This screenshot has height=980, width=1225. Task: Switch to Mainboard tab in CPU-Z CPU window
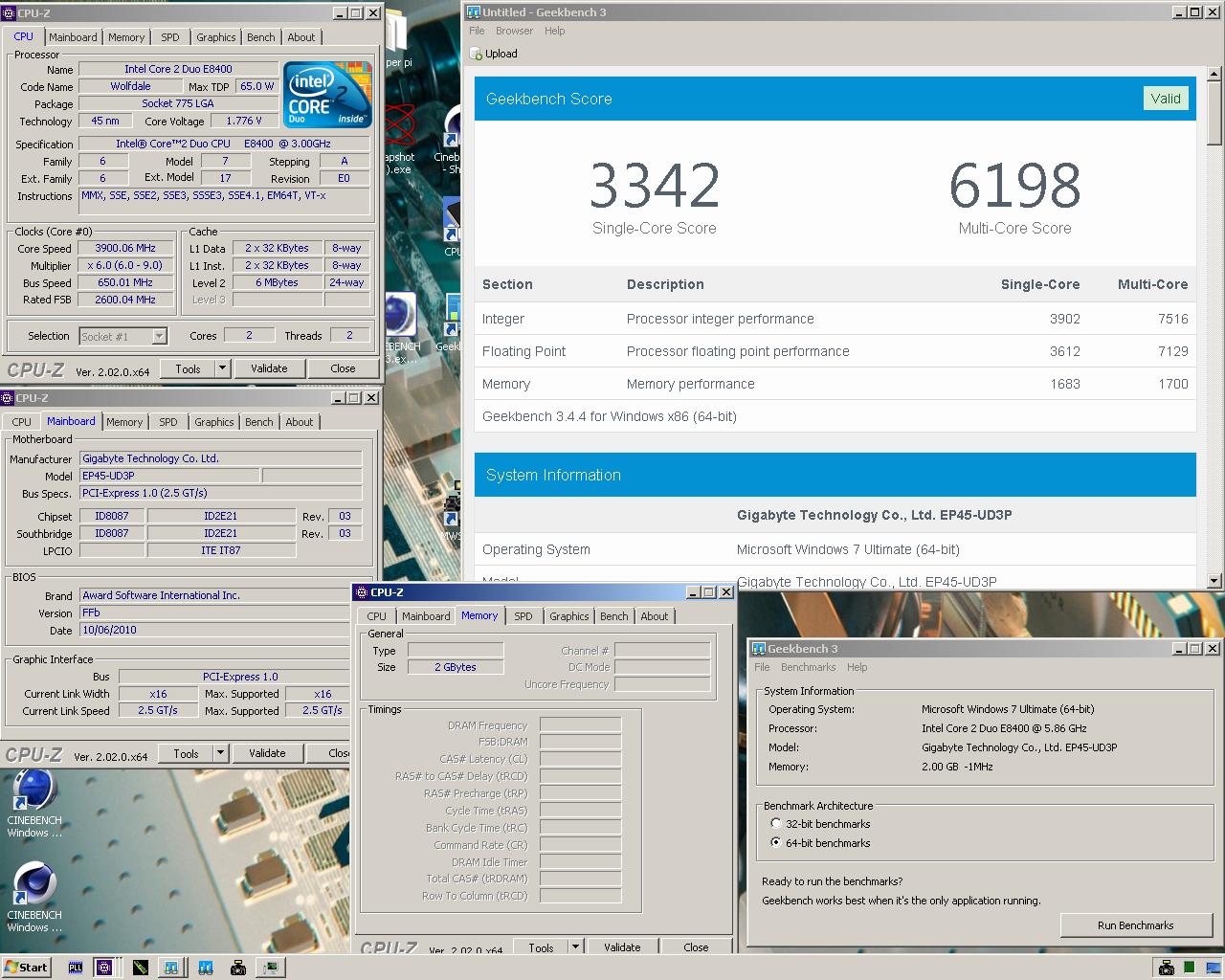tap(73, 37)
